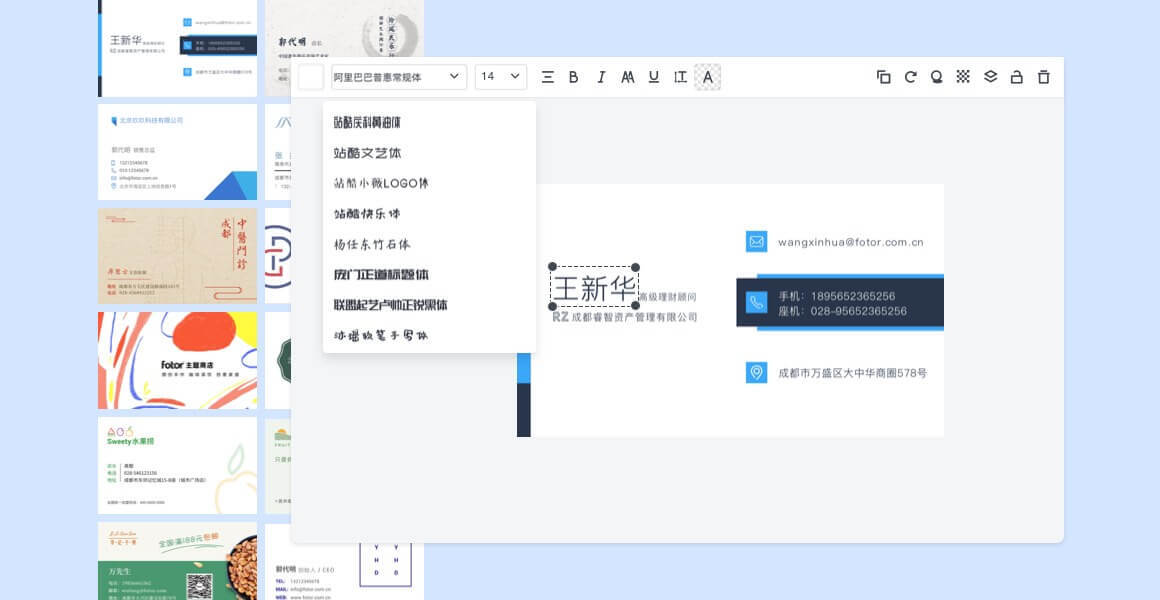
Task: Duplicate the selected text element
Action: [x=883, y=77]
